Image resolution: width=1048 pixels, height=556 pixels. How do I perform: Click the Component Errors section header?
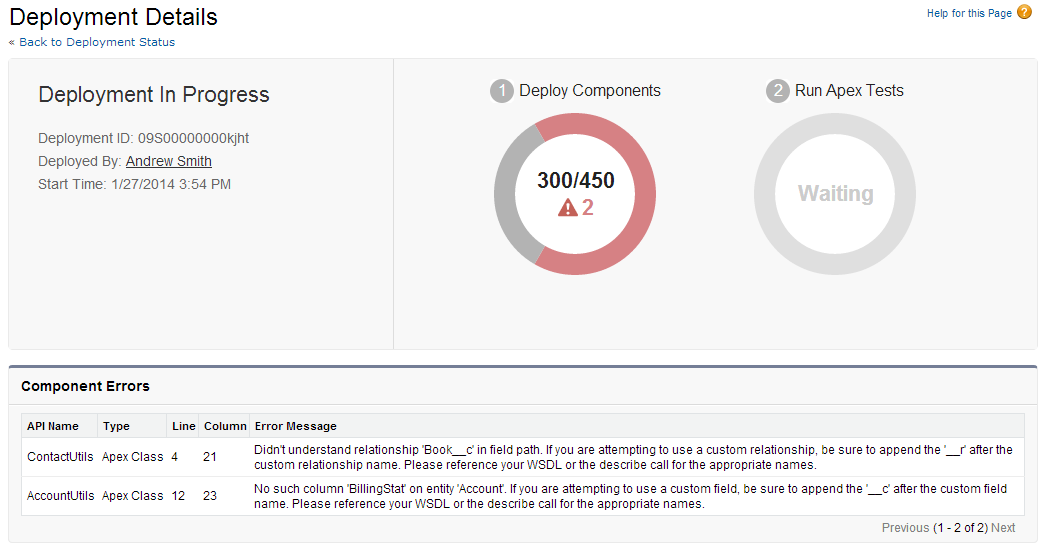(86, 386)
